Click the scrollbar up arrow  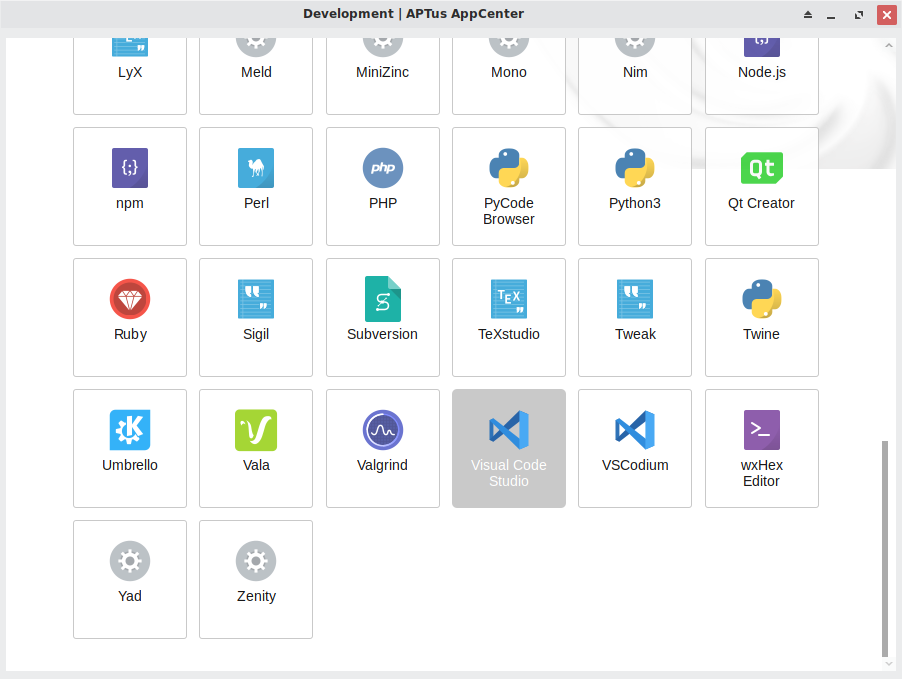pyautogui.click(x=888, y=45)
